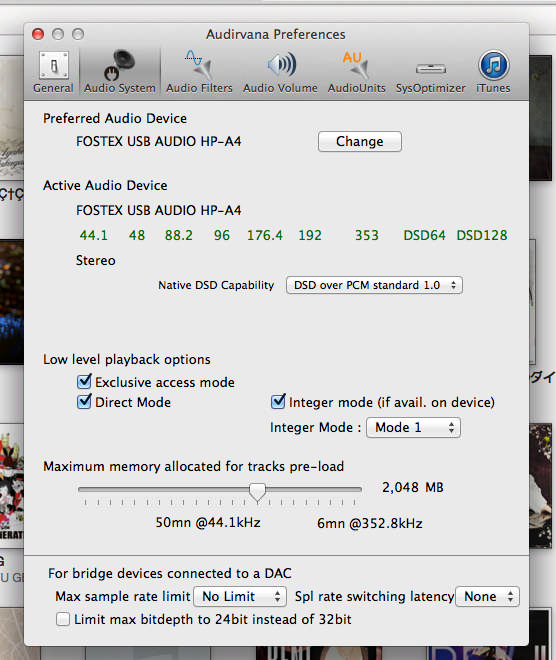This screenshot has height=660, width=556.
Task: Open Native DSD Capability dropdown
Action: coord(374,285)
